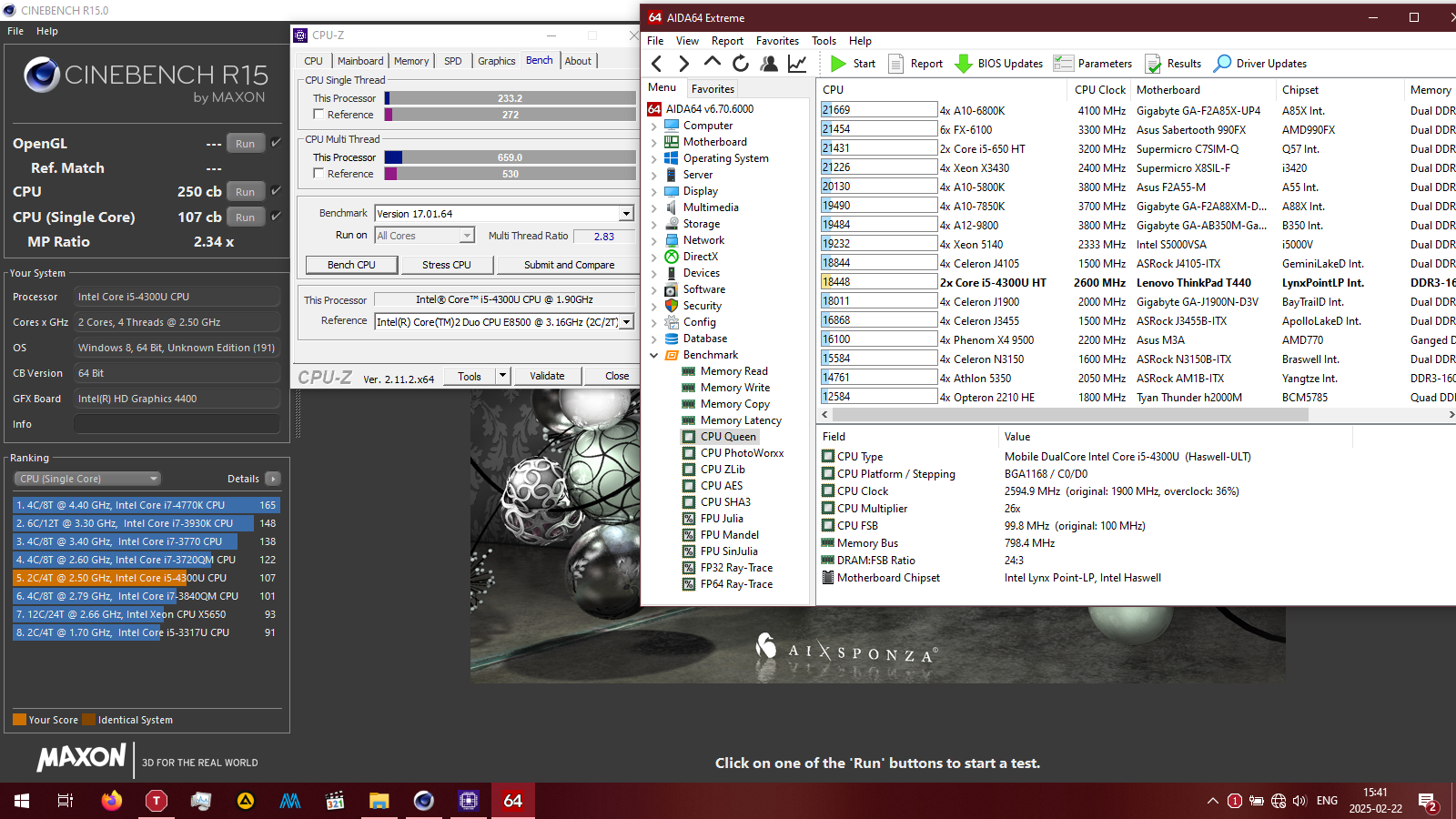This screenshot has height=819, width=1456.
Task: Switch to CPU-Z Graphics tab
Action: point(496,61)
